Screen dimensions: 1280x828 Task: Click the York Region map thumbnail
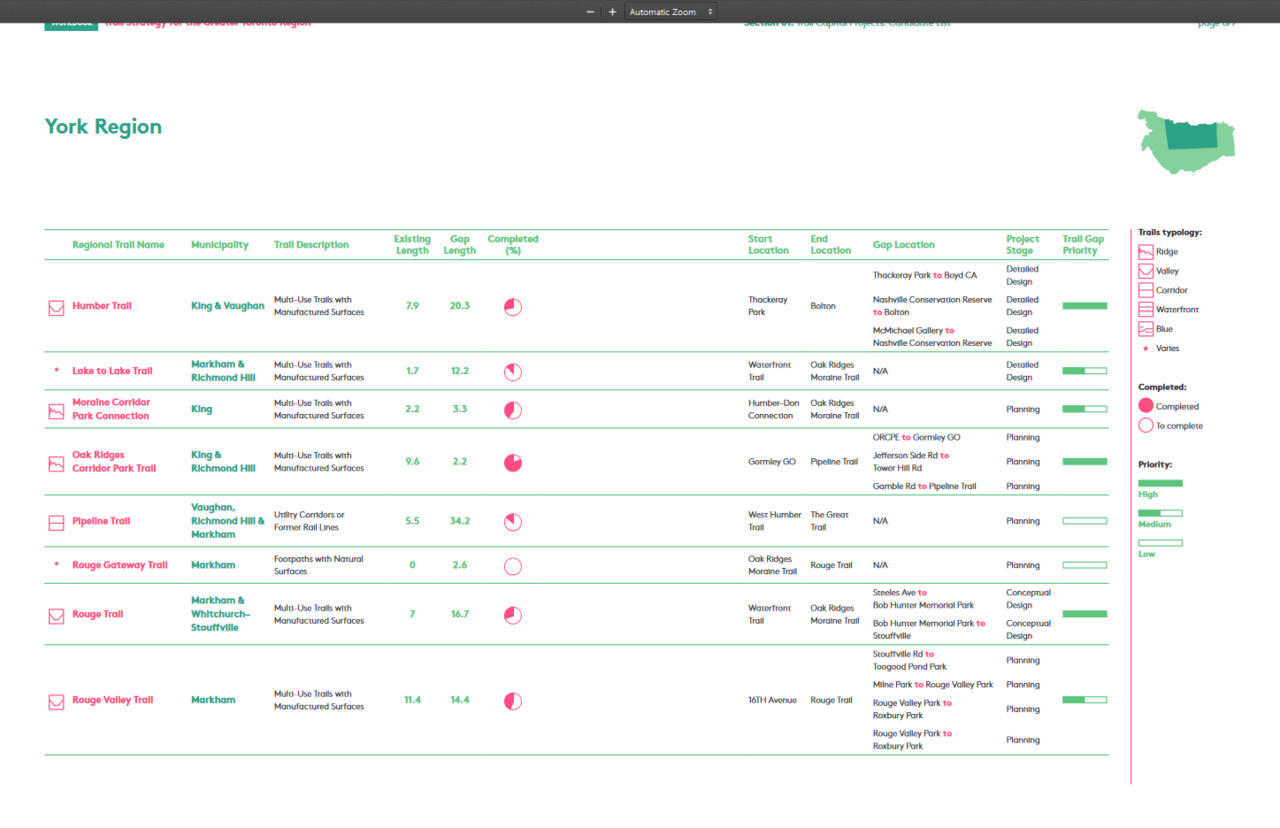coord(1186,142)
